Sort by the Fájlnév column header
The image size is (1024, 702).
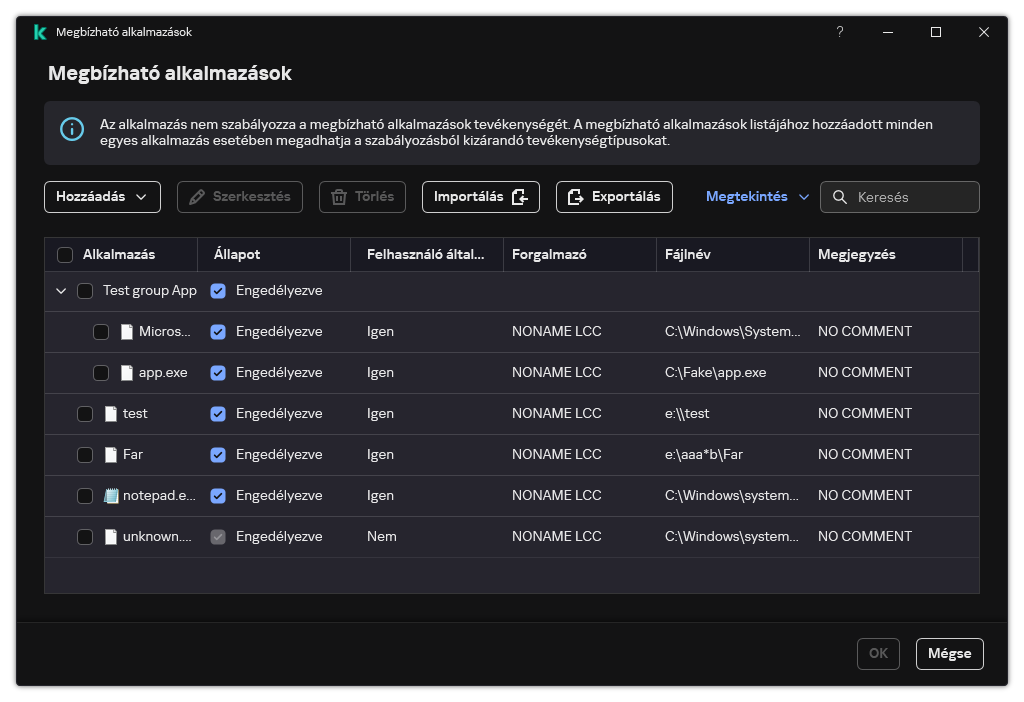coord(688,255)
